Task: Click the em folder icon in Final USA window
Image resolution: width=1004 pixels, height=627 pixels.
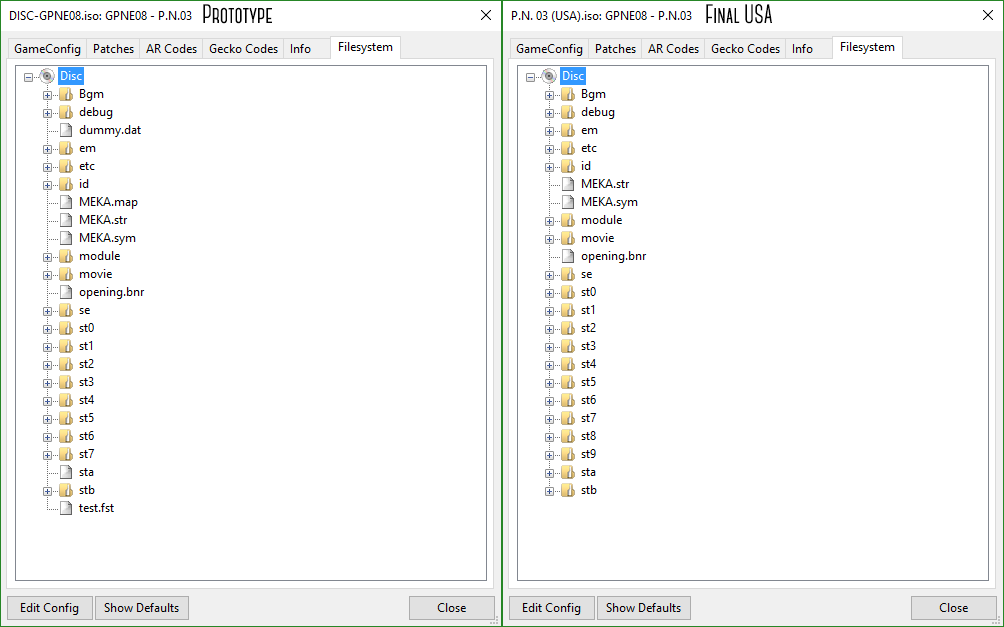Action: pyautogui.click(x=568, y=130)
